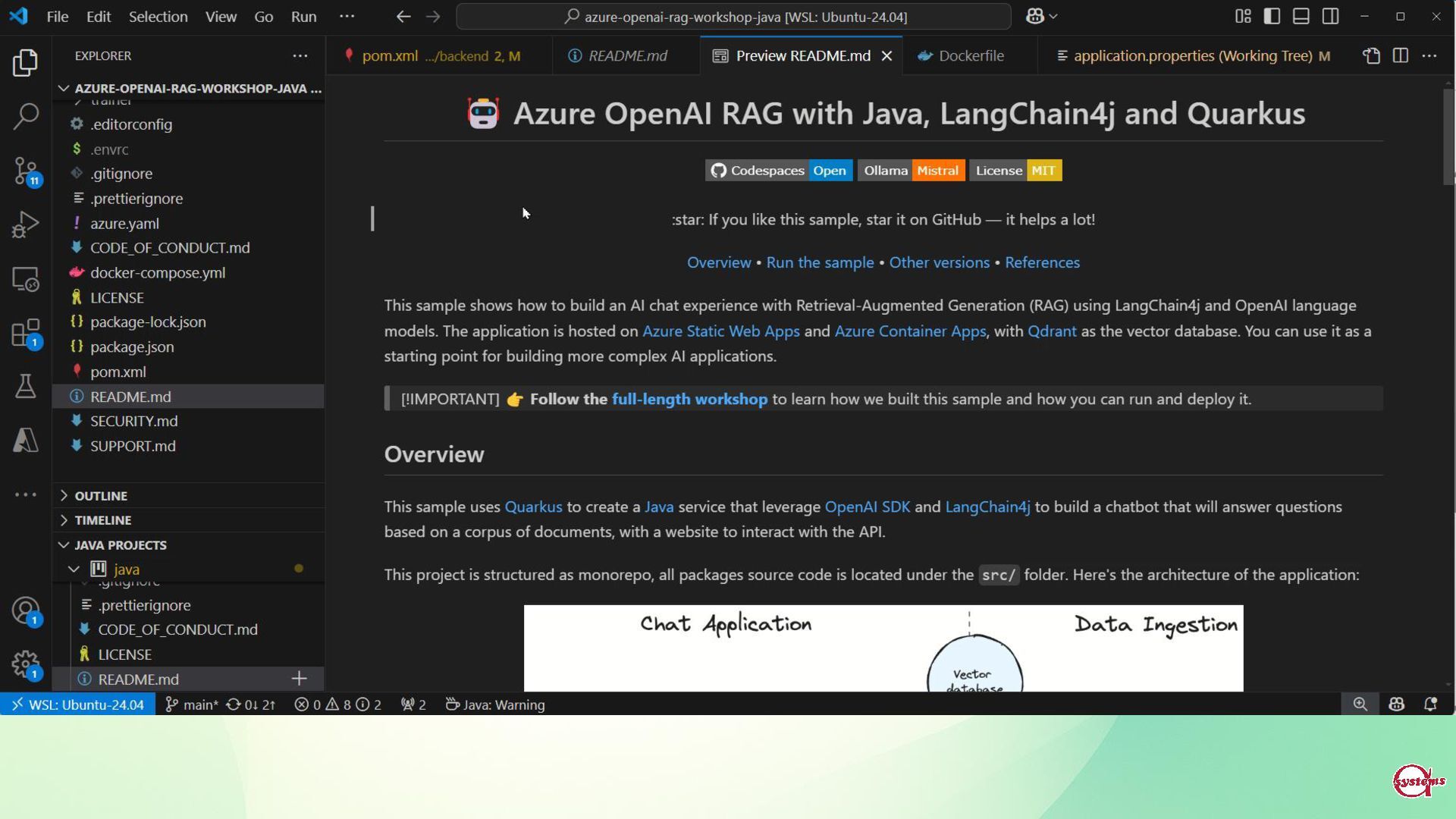Close the Preview README.md tab
The height and width of the screenshot is (819, 1456).
(x=886, y=56)
